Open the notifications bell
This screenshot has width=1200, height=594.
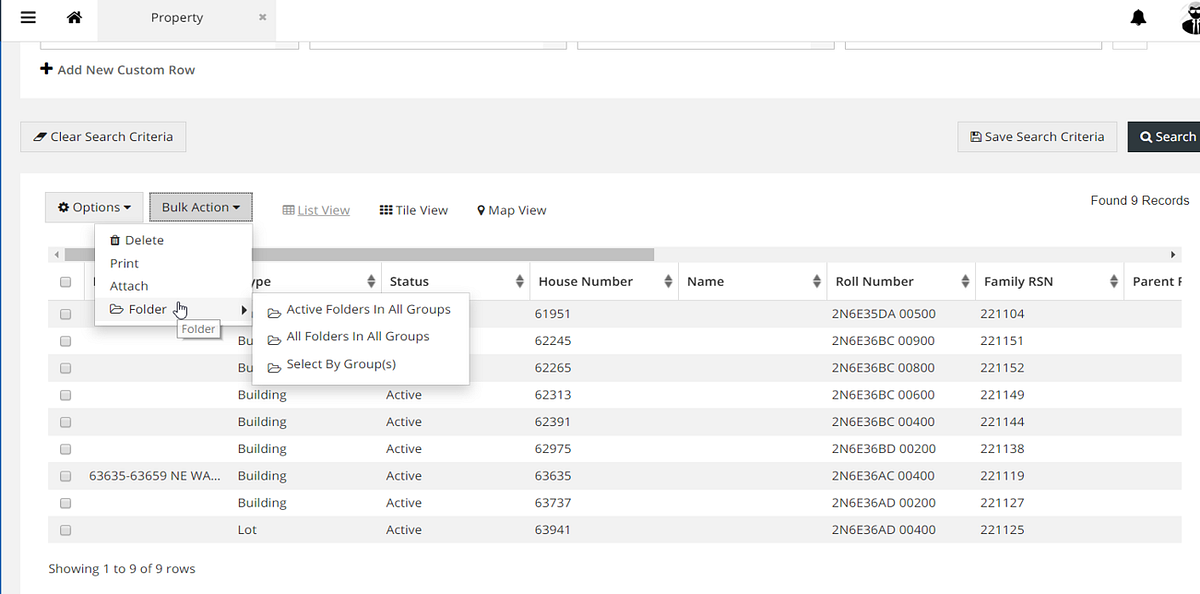tap(1138, 18)
